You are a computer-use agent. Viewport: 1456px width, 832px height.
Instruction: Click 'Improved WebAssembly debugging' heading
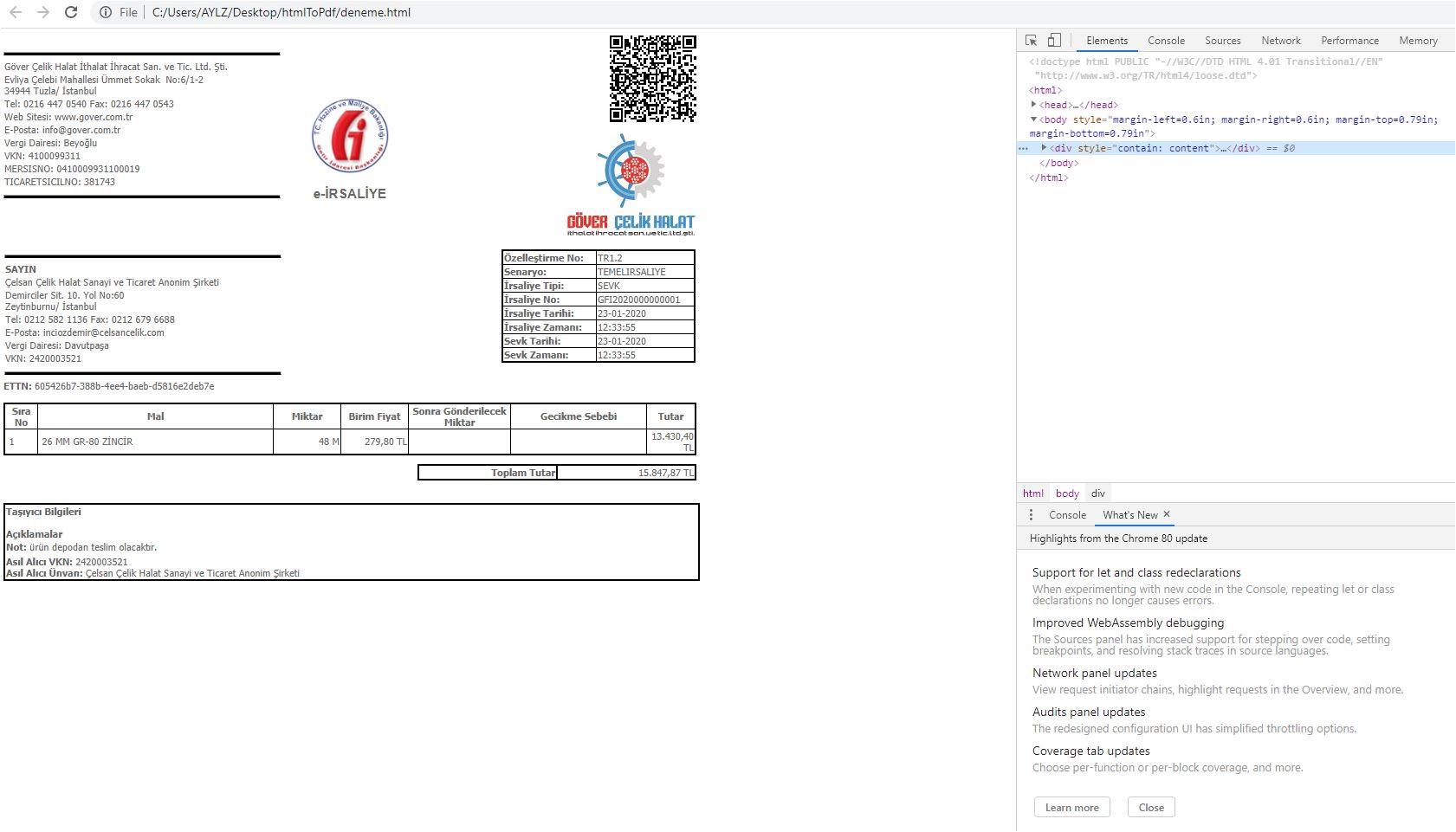coord(1129,622)
